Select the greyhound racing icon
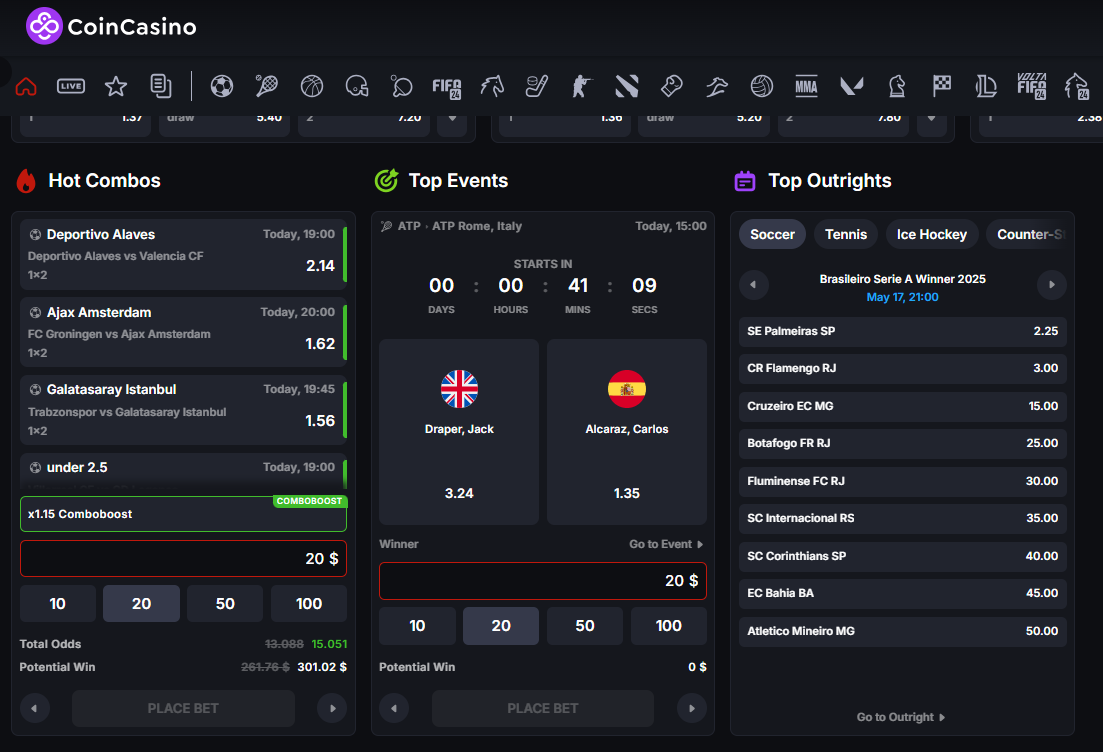The width and height of the screenshot is (1103, 752). coord(717,87)
